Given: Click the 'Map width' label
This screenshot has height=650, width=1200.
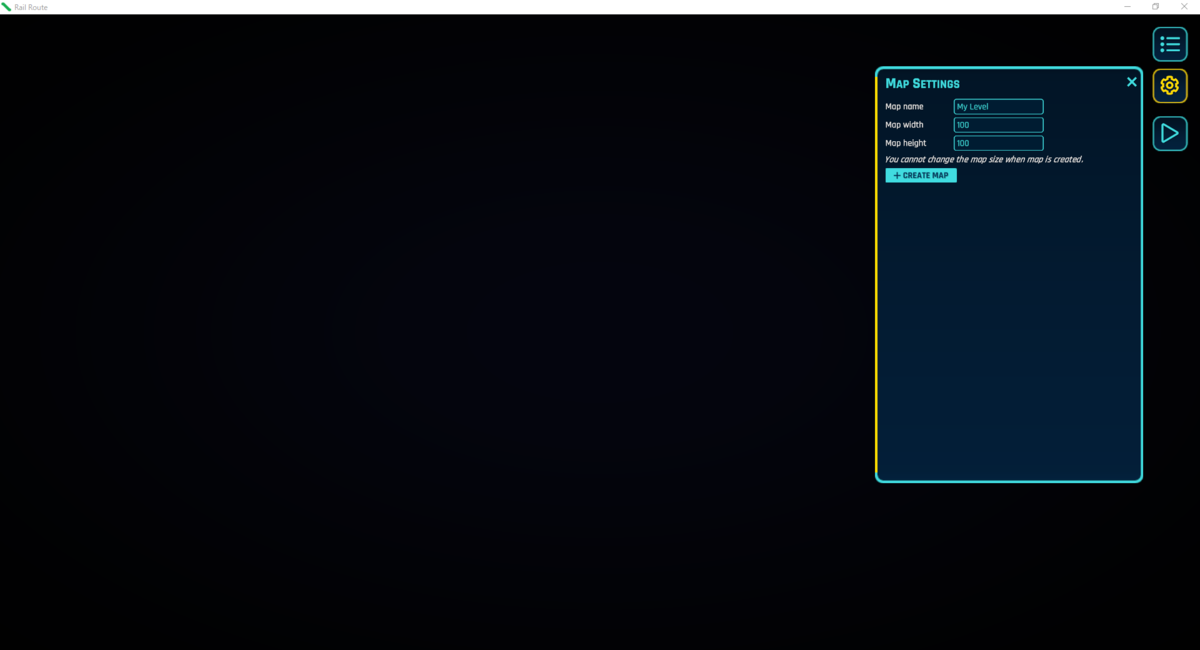Looking at the screenshot, I should coord(904,125).
